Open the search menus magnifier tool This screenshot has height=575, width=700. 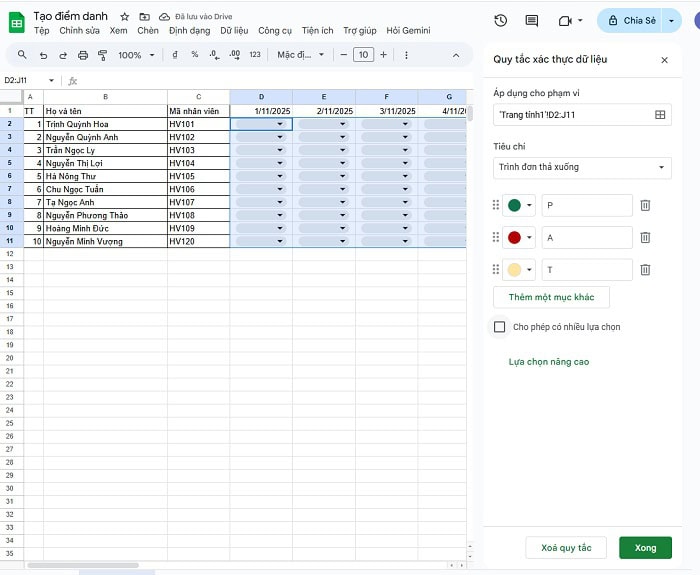coord(22,55)
